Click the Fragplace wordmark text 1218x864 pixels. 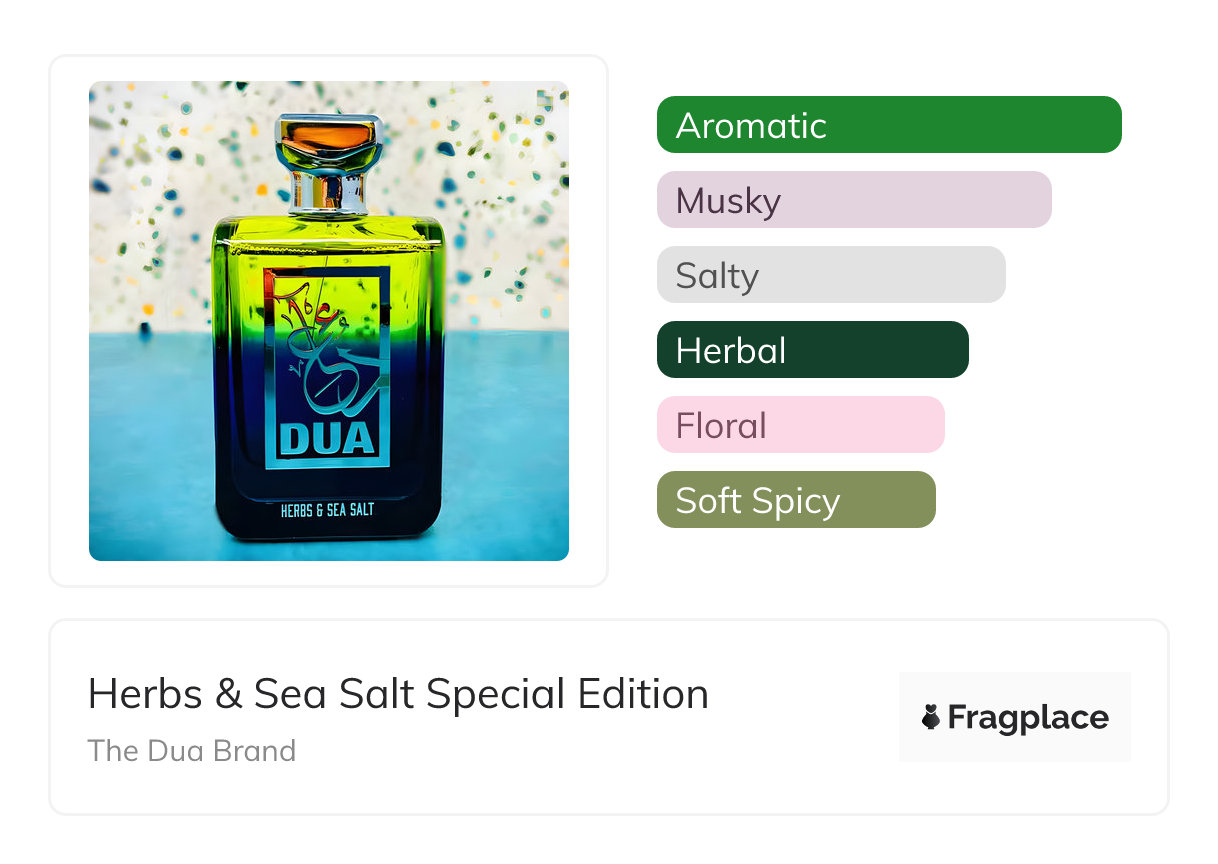1028,718
